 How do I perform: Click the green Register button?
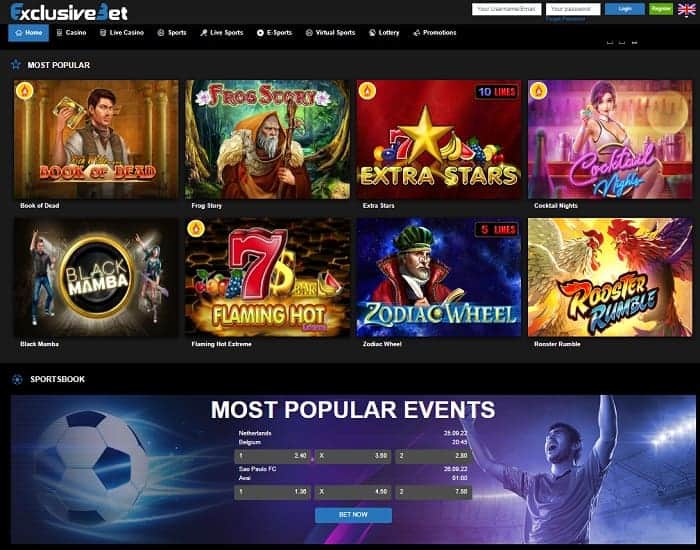(x=661, y=9)
